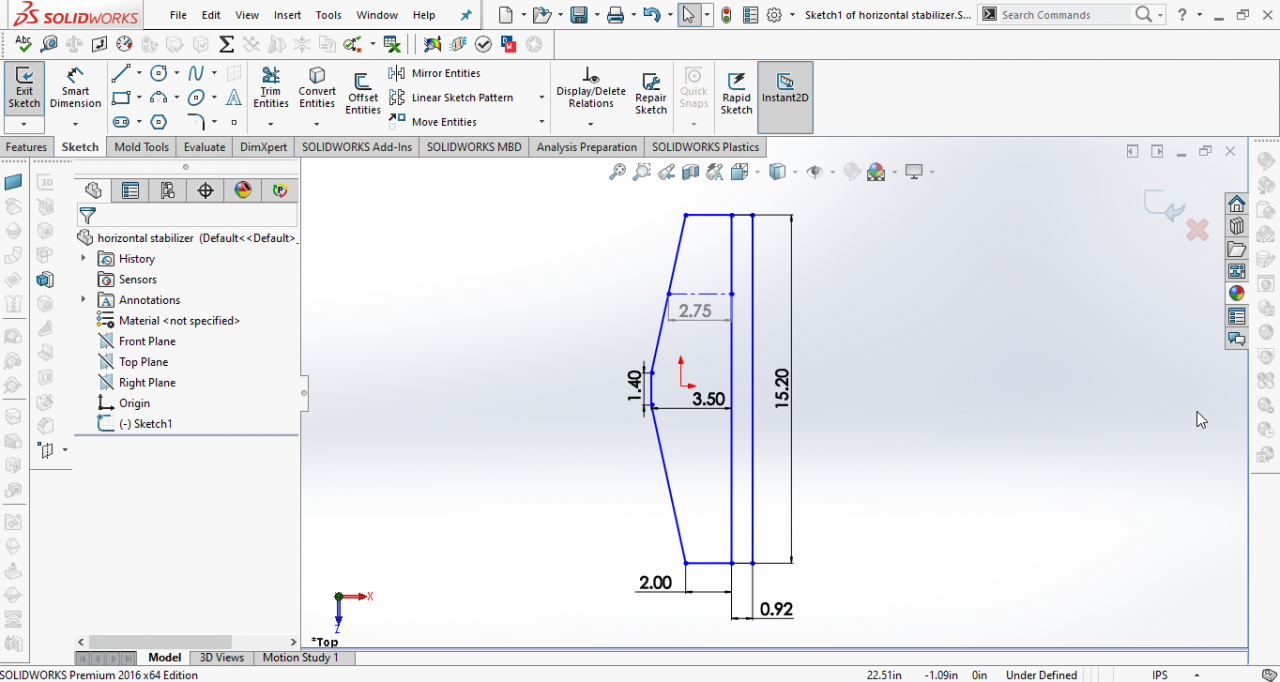Toggle the Instant2D mode
The height and width of the screenshot is (682, 1280).
[785, 89]
